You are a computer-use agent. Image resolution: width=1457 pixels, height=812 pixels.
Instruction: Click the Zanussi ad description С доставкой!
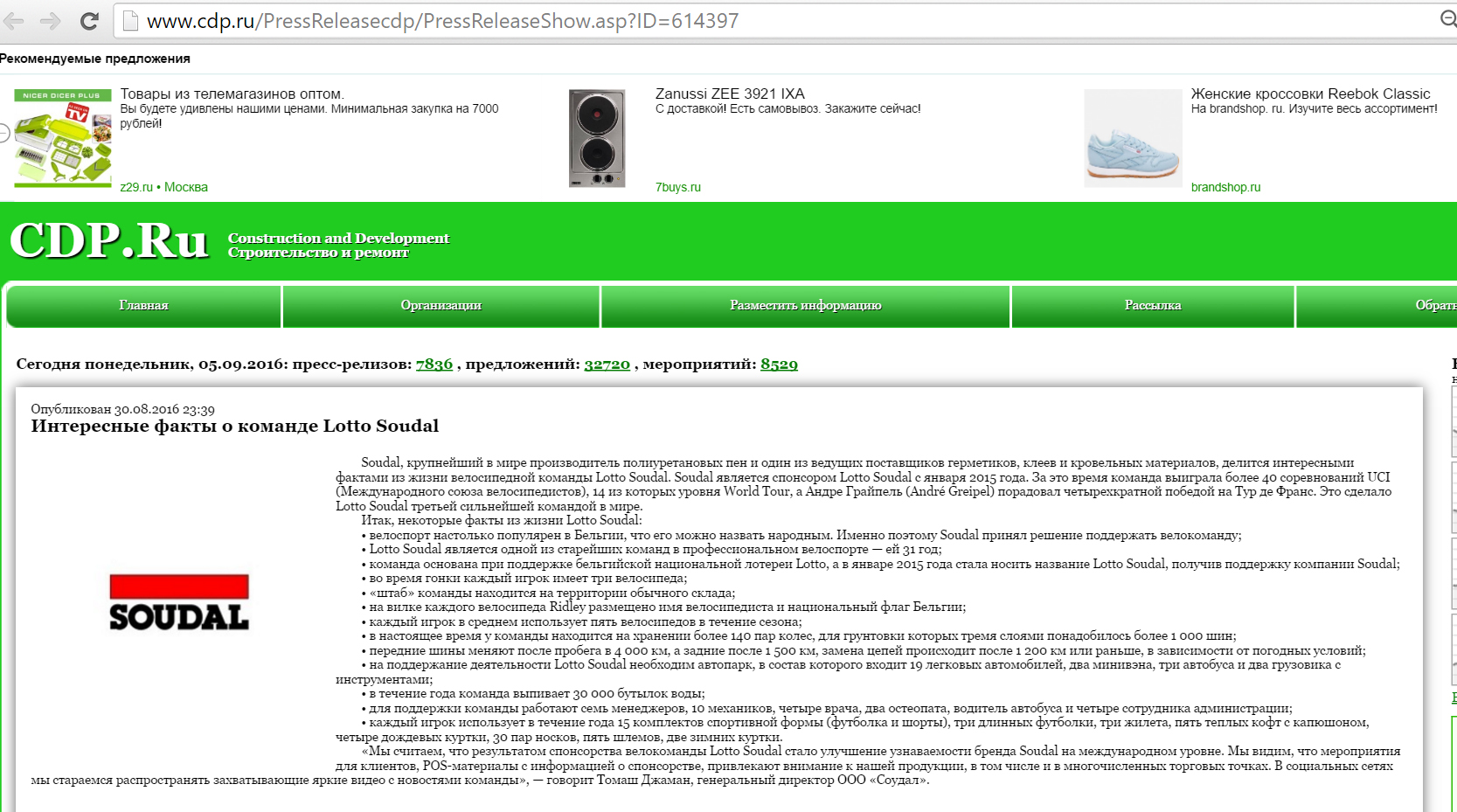(x=787, y=108)
